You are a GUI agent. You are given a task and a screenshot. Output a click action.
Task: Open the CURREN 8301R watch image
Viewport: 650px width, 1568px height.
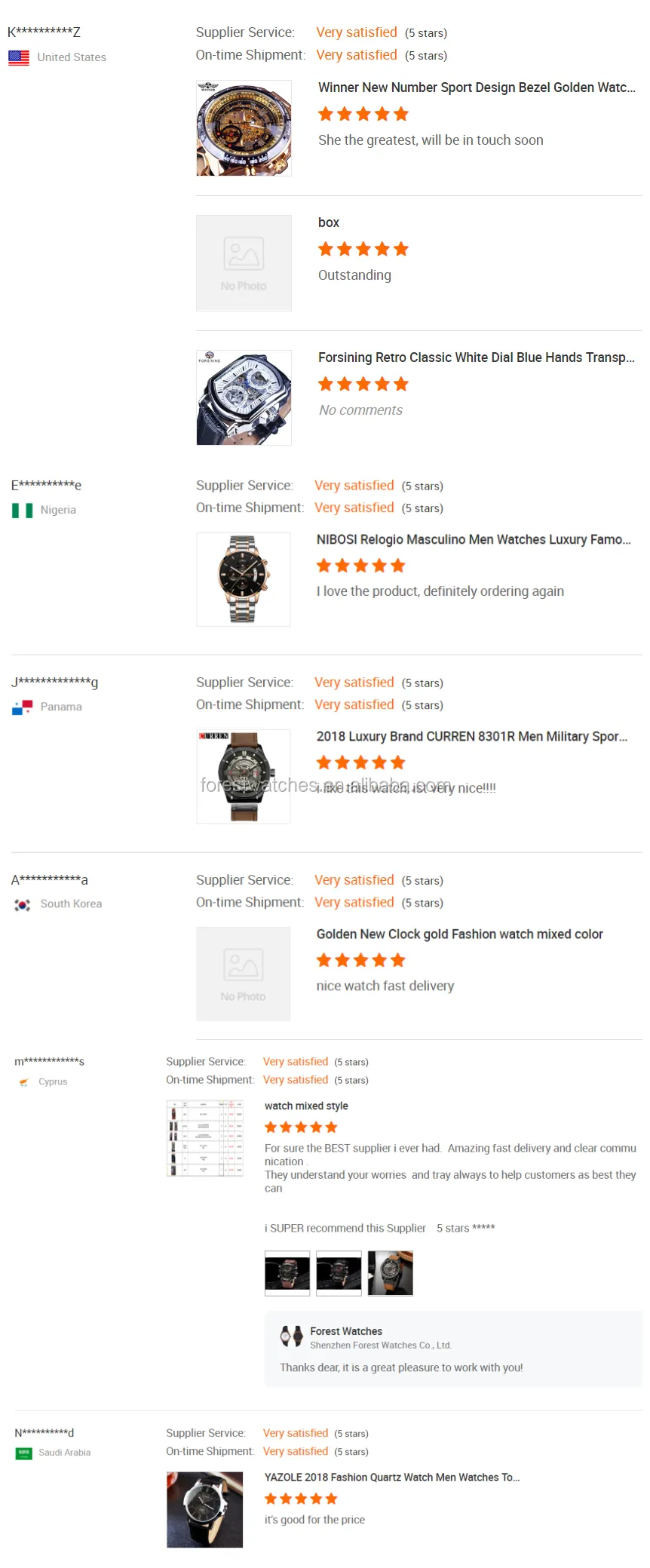click(x=244, y=776)
